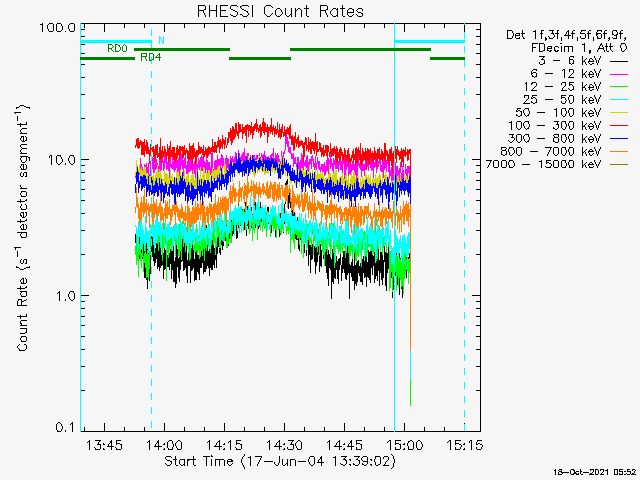Click orange line swatch for 800 - 7000 keV
This screenshot has height=480, width=640.
619,152
